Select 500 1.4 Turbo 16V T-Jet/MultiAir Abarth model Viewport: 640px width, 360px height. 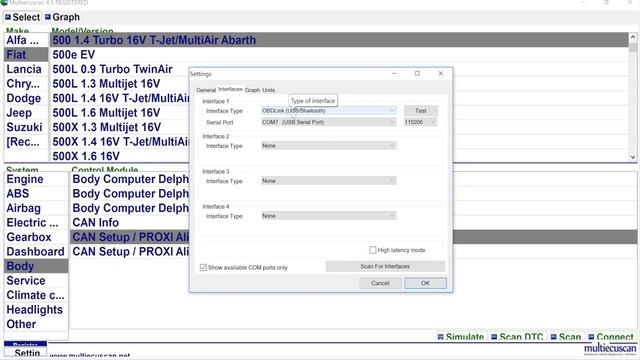pos(339,40)
